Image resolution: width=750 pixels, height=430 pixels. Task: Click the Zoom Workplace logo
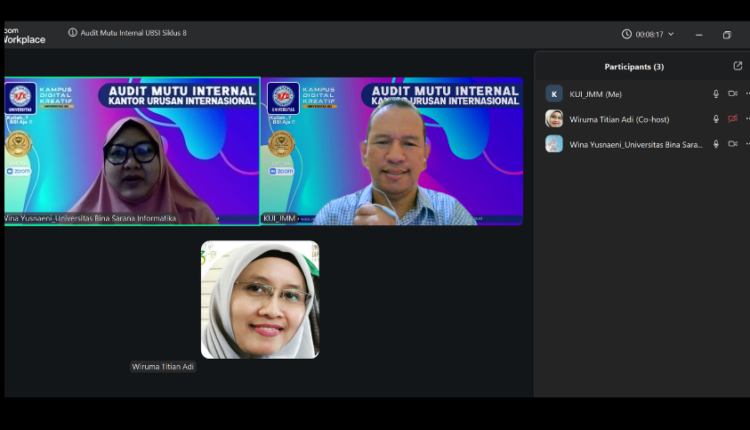(x=24, y=35)
